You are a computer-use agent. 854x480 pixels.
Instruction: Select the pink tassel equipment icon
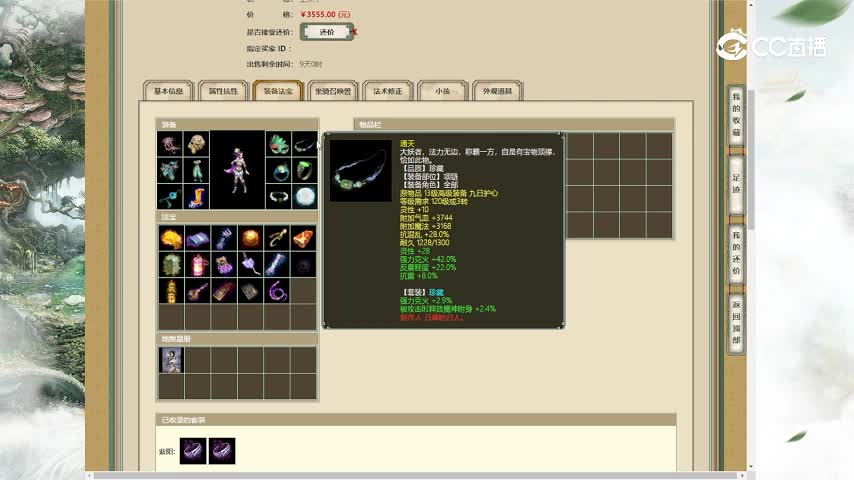coord(170,144)
